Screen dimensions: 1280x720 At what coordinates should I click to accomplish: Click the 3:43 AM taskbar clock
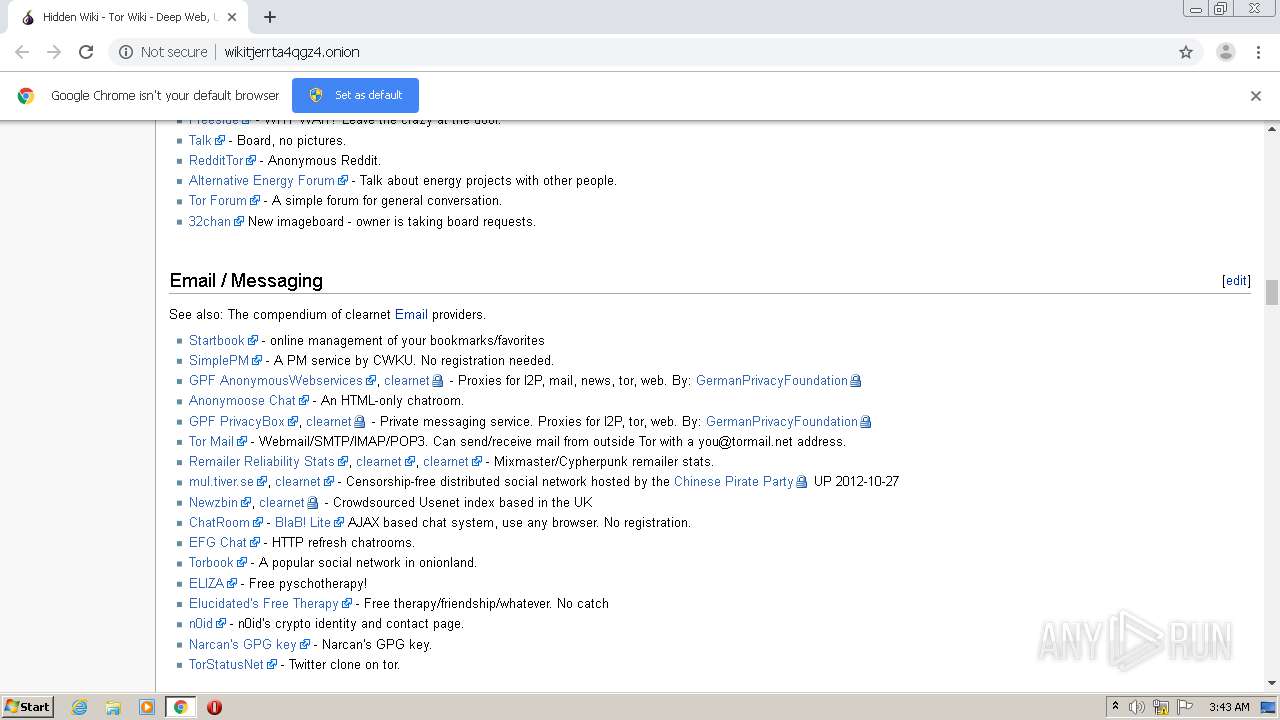pyautogui.click(x=1229, y=707)
